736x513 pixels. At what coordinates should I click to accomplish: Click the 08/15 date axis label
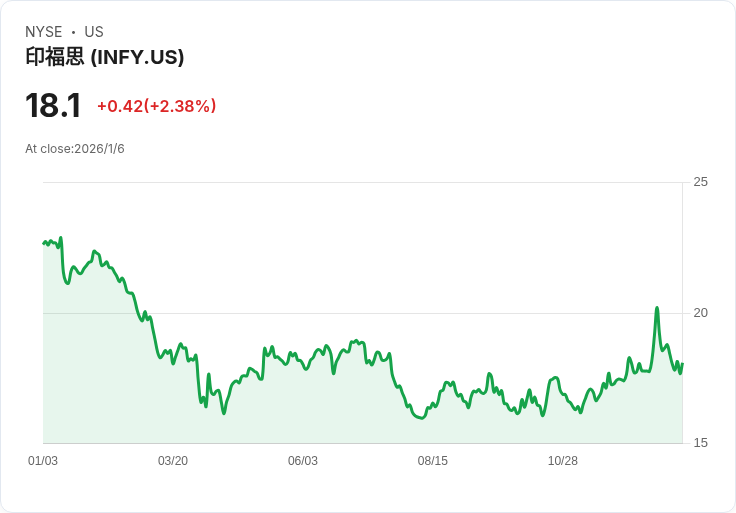(433, 461)
